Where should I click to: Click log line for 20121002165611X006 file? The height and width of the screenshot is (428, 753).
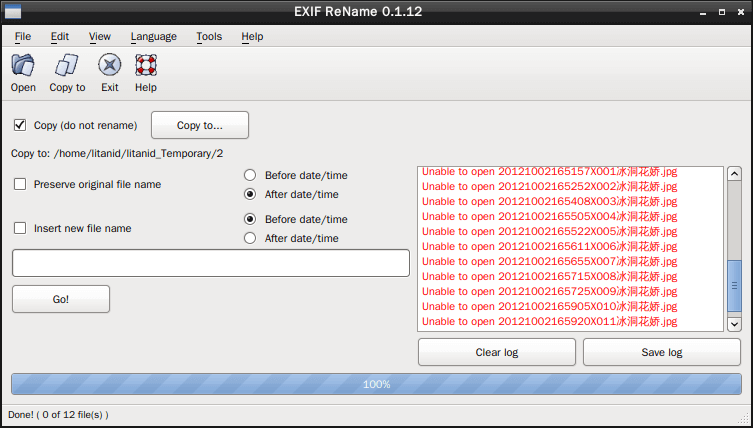click(549, 246)
